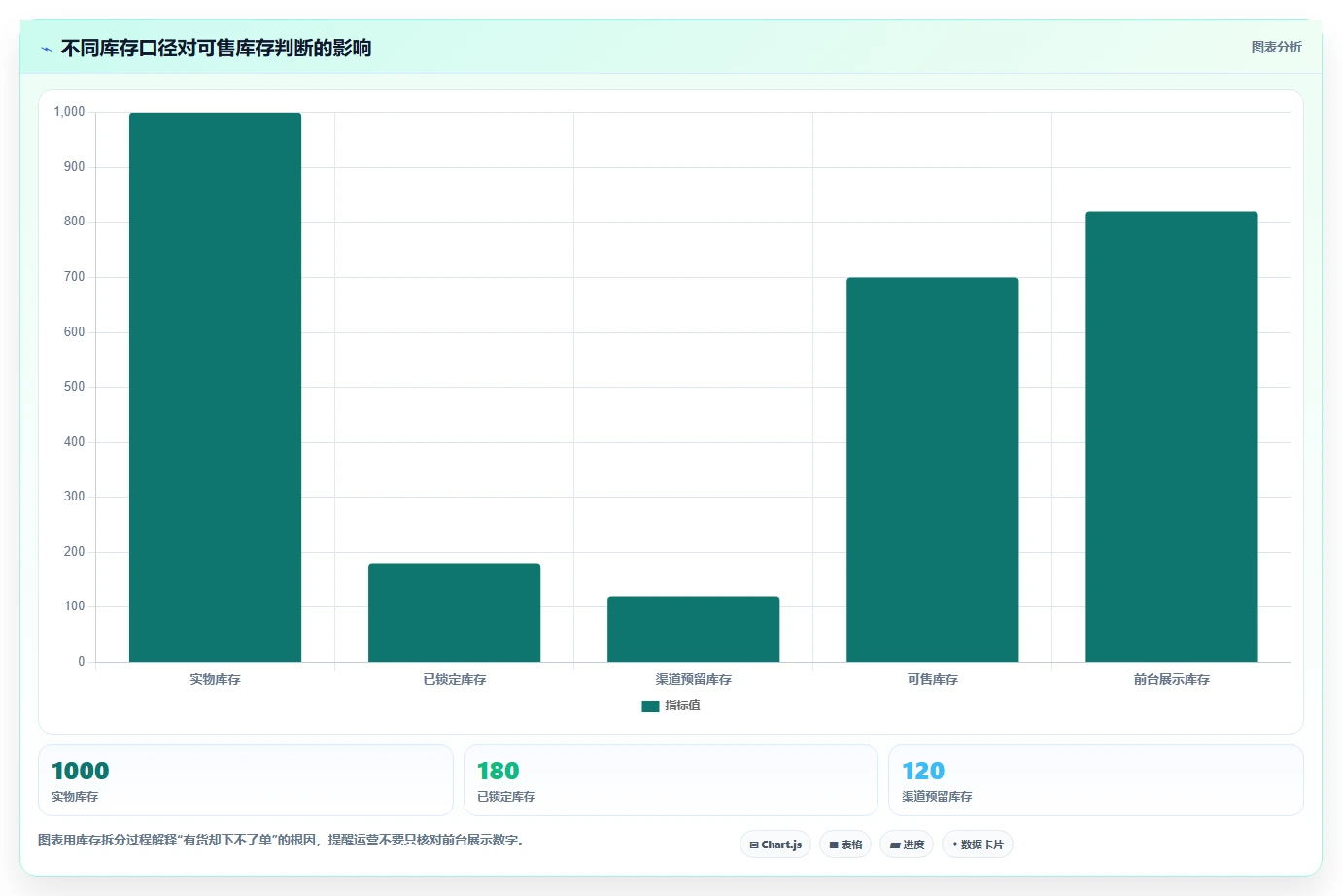The image size is (1342, 896).
Task: Click the lightning icon beside the chart title
Action: click(46, 49)
